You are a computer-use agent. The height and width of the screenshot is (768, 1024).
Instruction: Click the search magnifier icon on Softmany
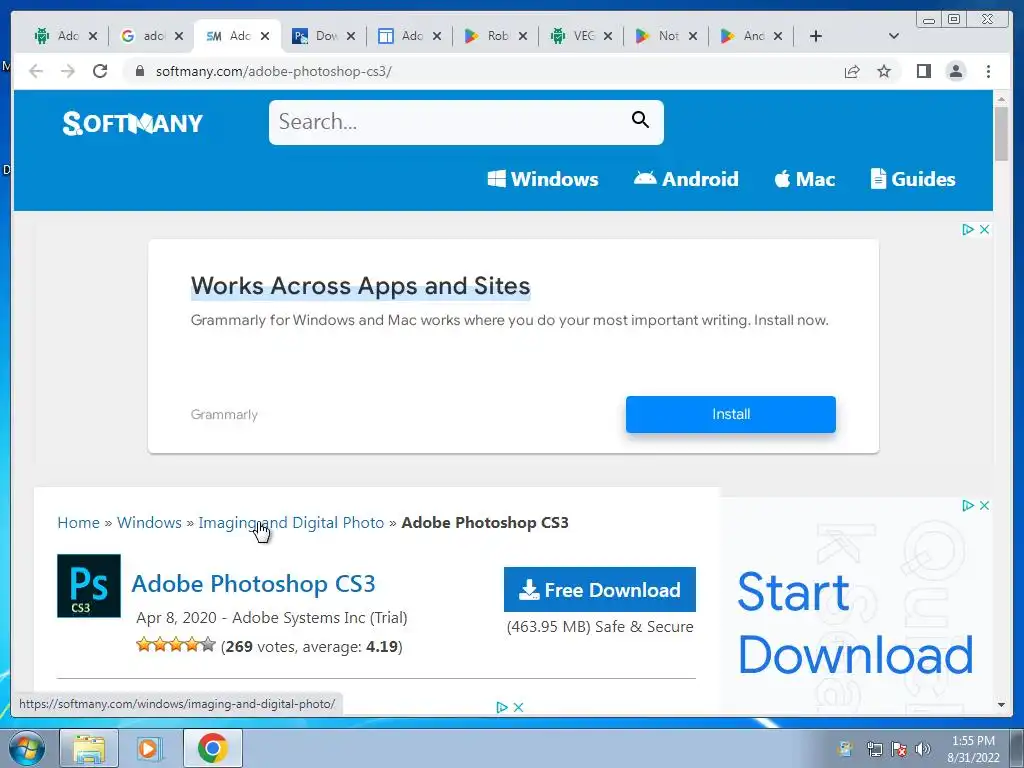point(640,120)
